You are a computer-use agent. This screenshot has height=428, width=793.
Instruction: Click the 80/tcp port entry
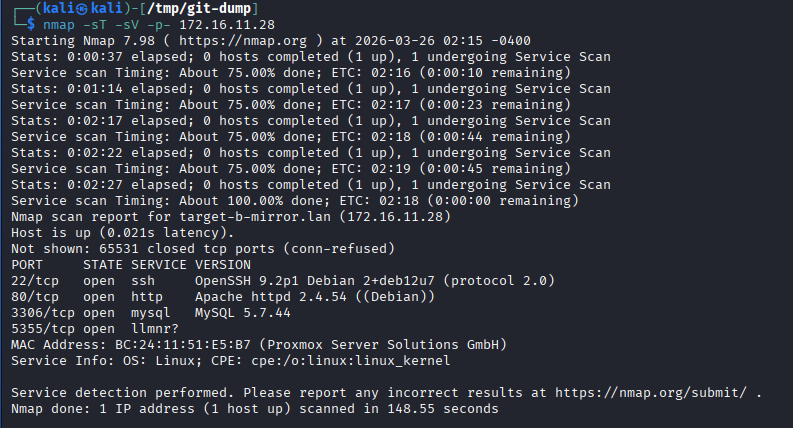[x=35, y=296]
